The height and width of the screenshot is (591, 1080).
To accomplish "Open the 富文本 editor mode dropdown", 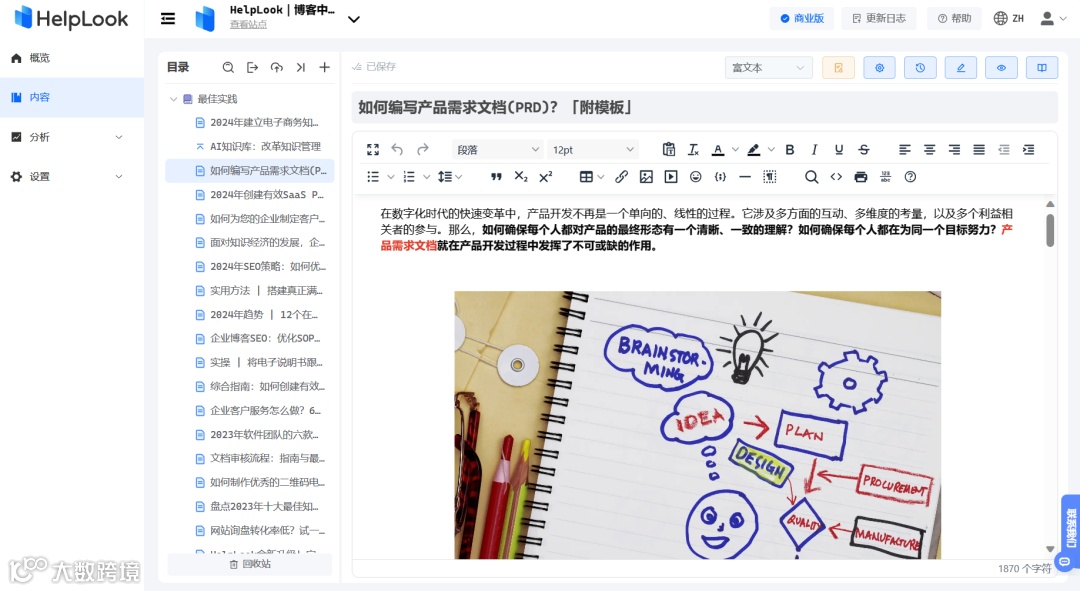I will [x=768, y=66].
